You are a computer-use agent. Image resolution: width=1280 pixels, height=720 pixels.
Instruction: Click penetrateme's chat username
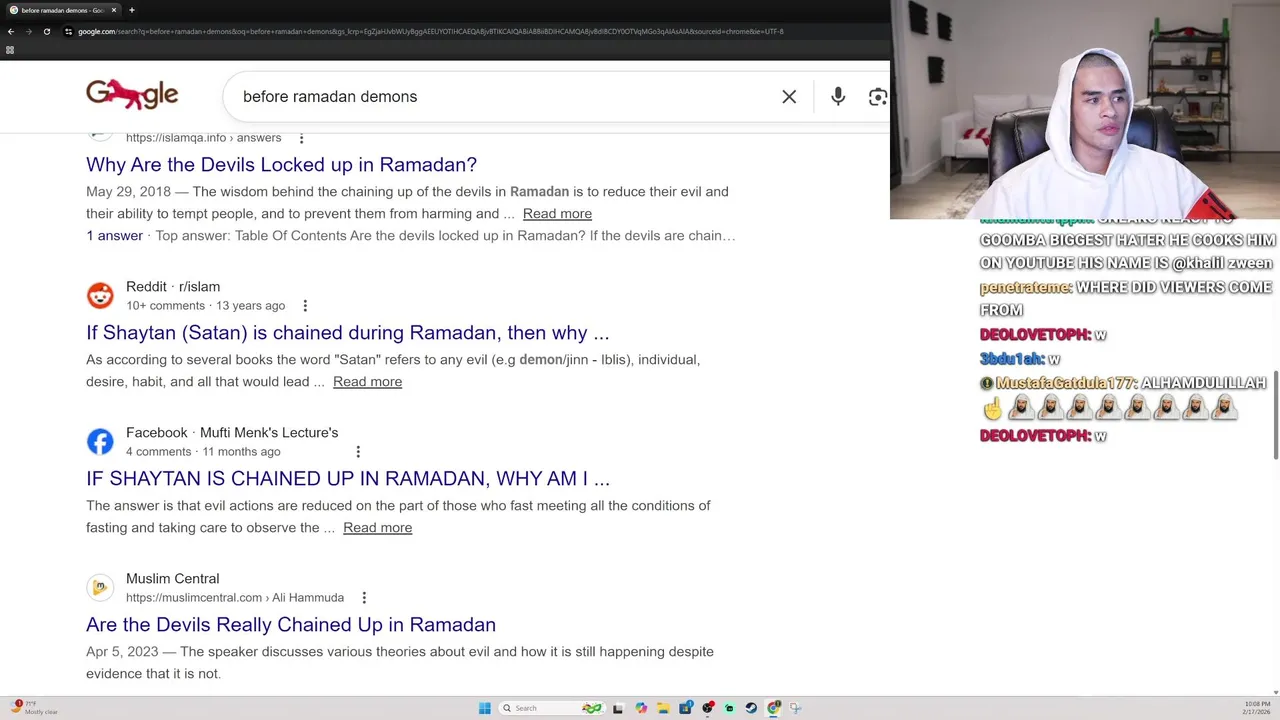[x=1025, y=287]
